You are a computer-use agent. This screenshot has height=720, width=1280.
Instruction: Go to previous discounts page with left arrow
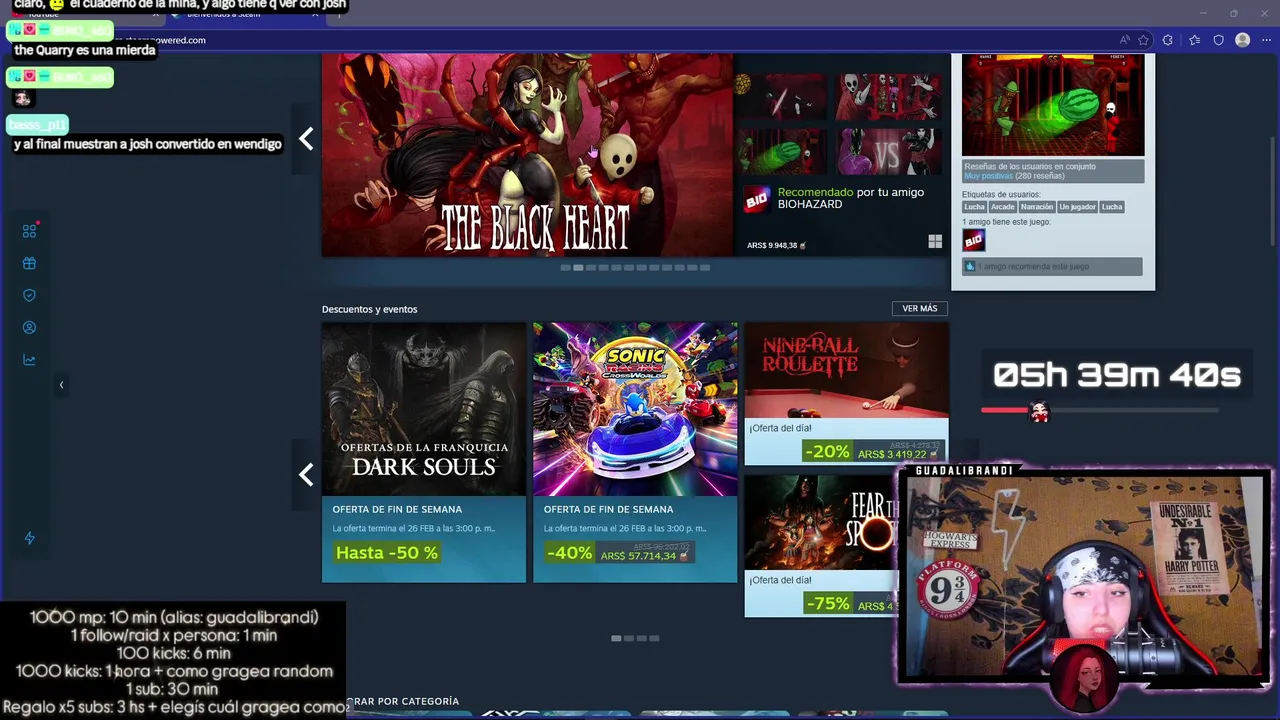306,474
